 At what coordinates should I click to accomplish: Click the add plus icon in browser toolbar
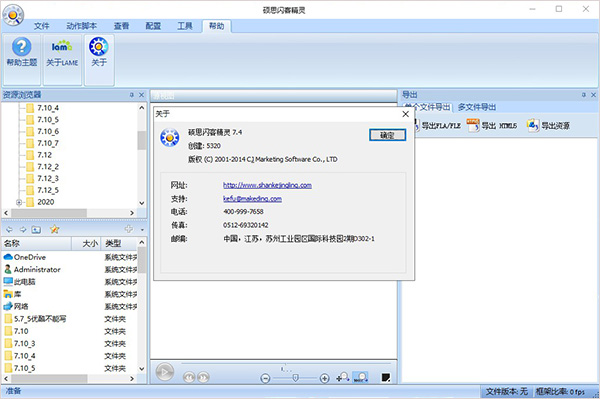pos(129,229)
